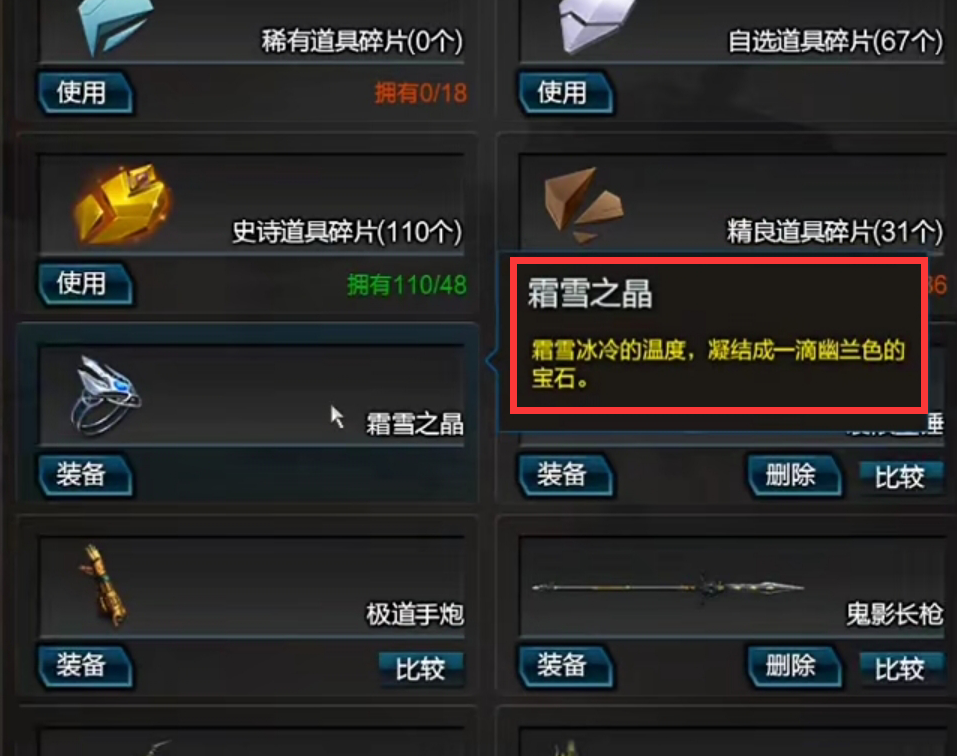Delete the item beneath the tooltip
The width and height of the screenshot is (957, 756).
pyautogui.click(x=795, y=475)
